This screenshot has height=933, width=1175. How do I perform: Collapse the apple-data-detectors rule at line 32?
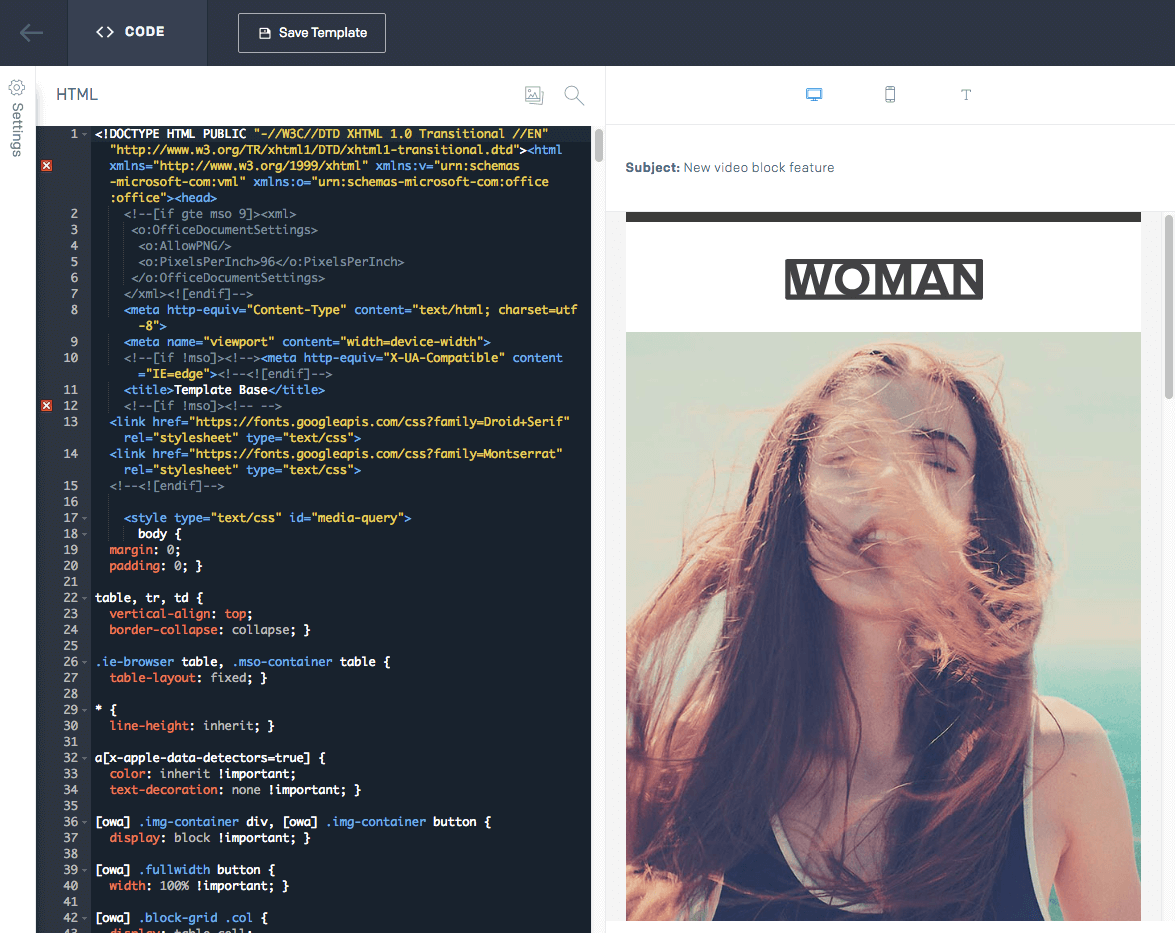pyautogui.click(x=85, y=758)
